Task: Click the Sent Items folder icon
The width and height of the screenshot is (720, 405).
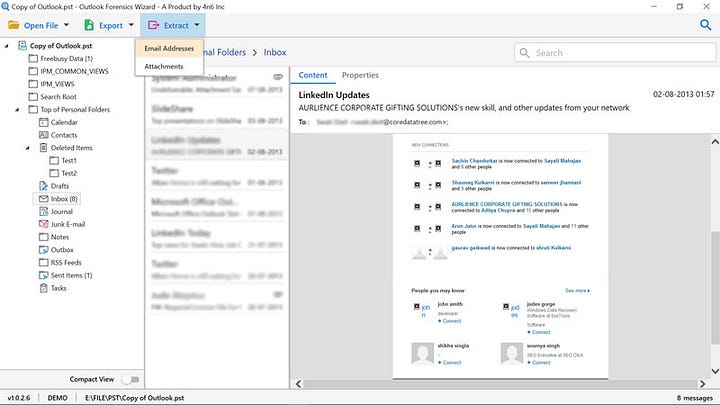Action: (x=44, y=276)
